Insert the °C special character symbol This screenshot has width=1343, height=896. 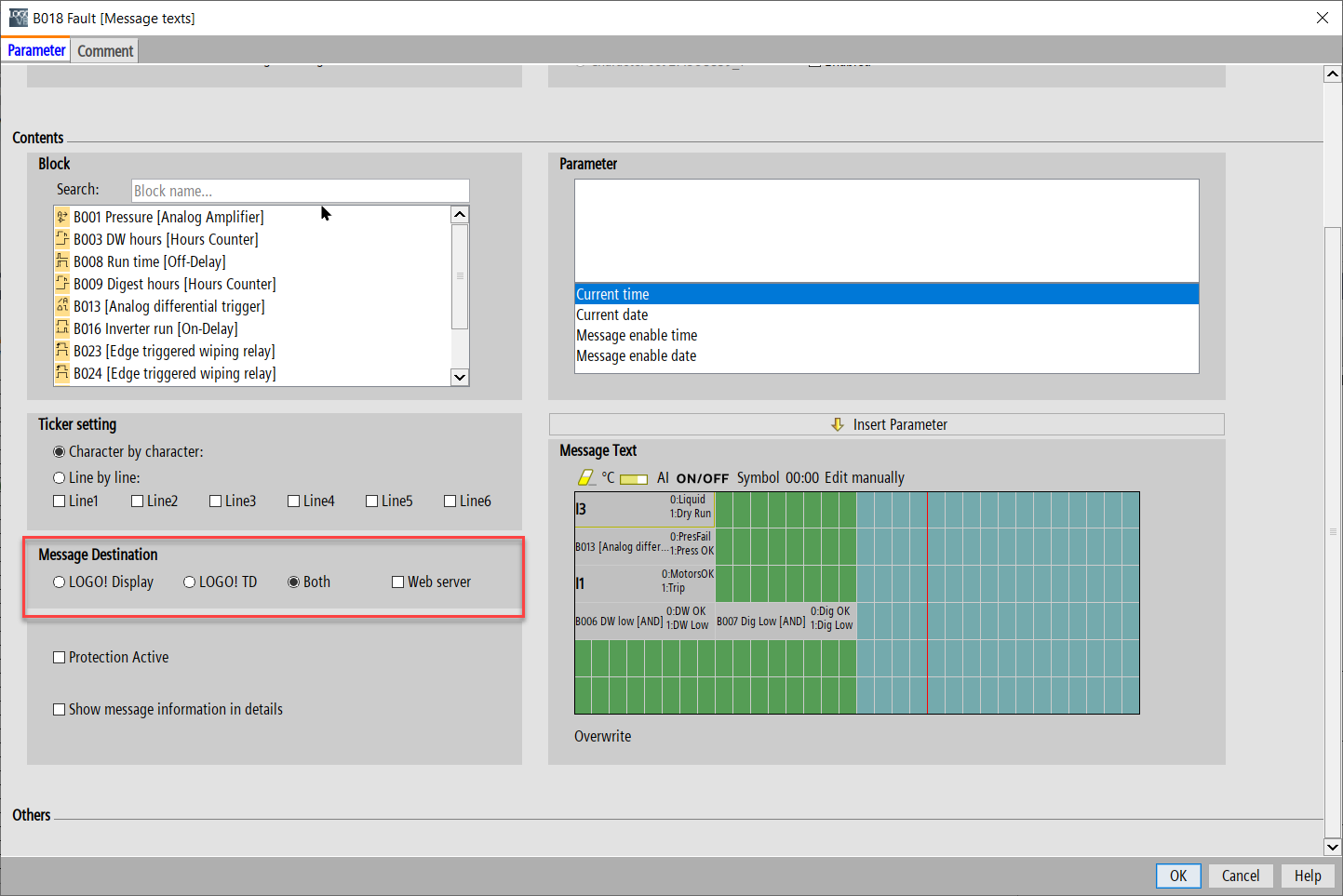point(608,477)
